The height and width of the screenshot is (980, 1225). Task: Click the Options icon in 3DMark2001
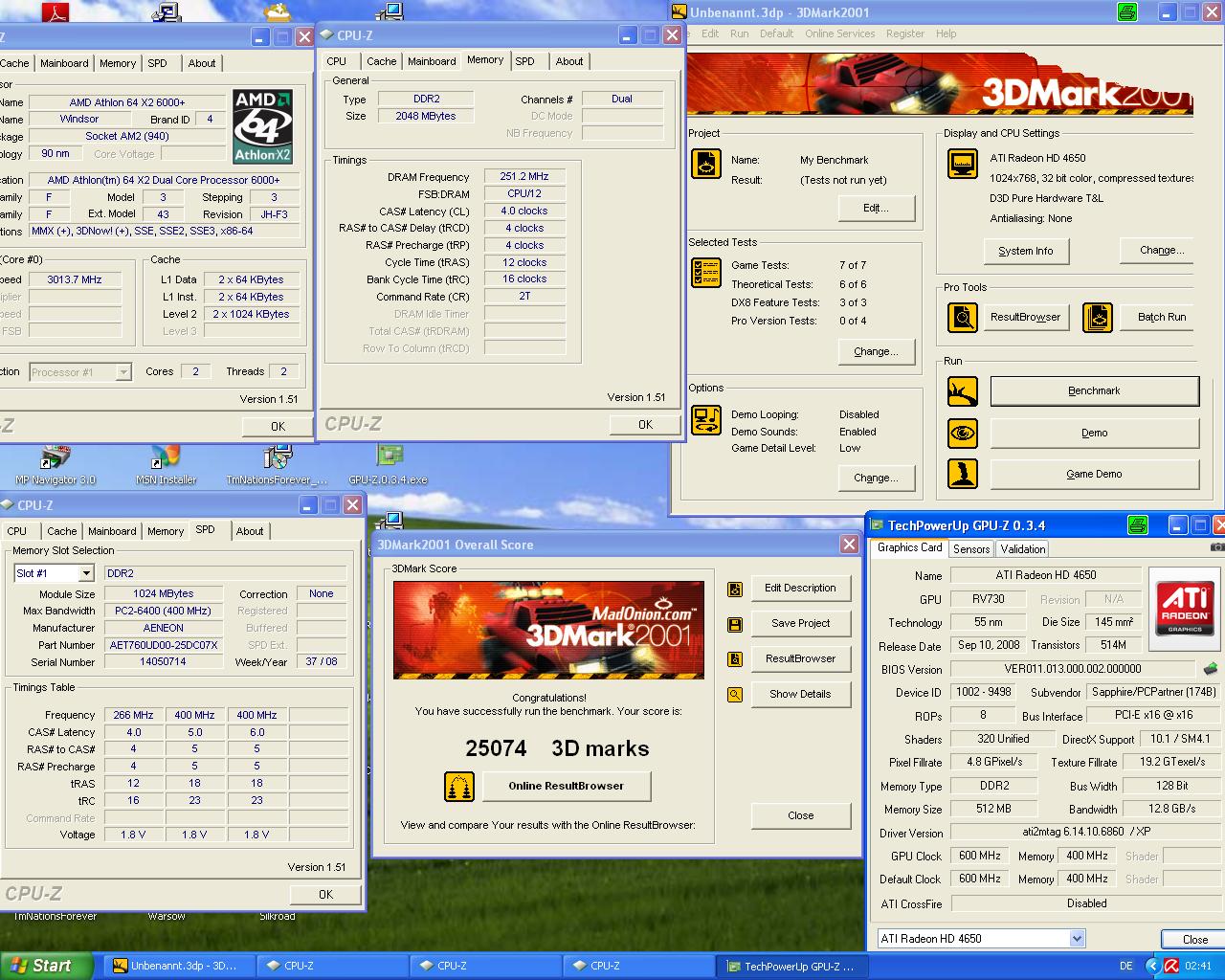(706, 419)
